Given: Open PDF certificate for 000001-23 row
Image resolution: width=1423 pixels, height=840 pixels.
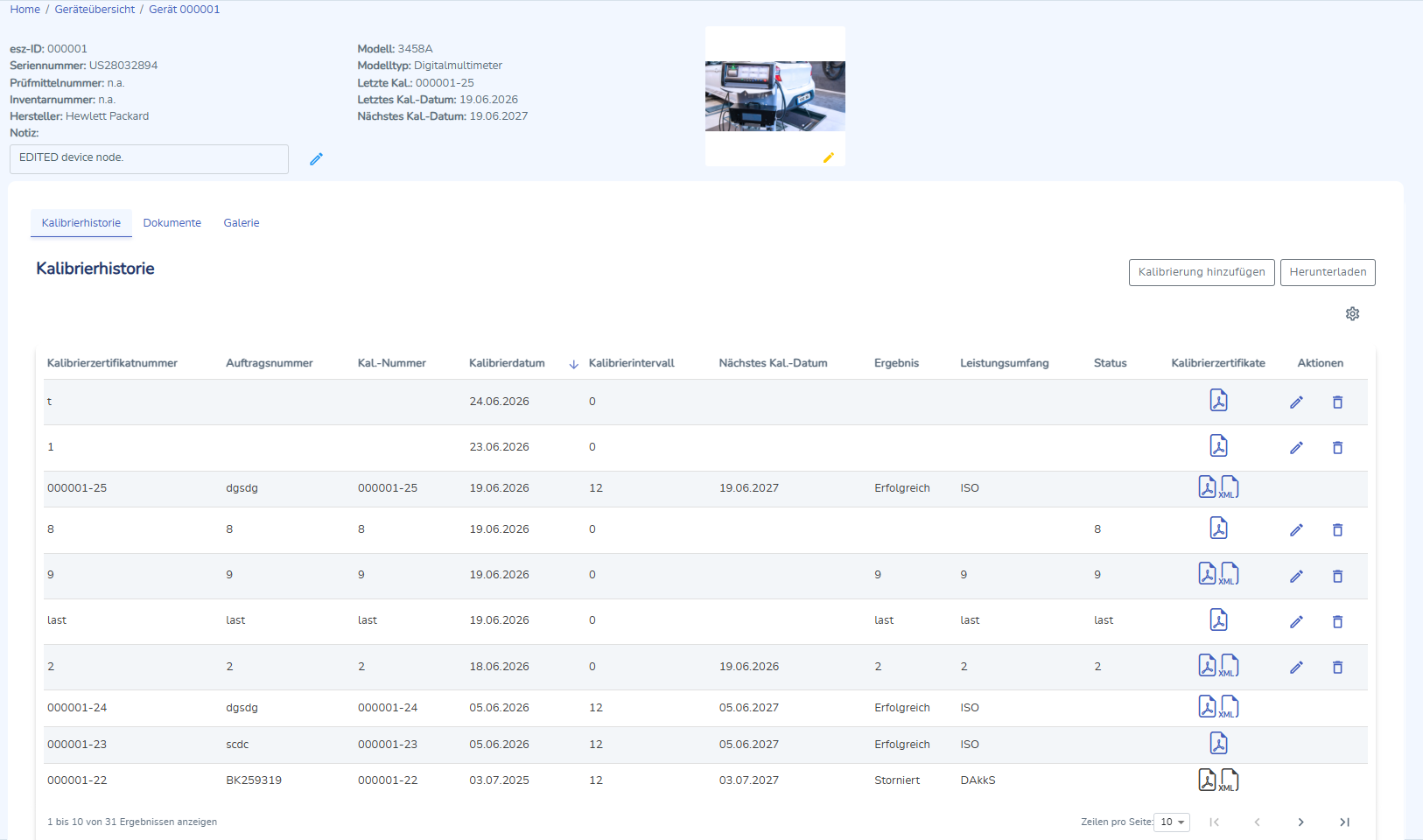Looking at the screenshot, I should pos(1218,744).
